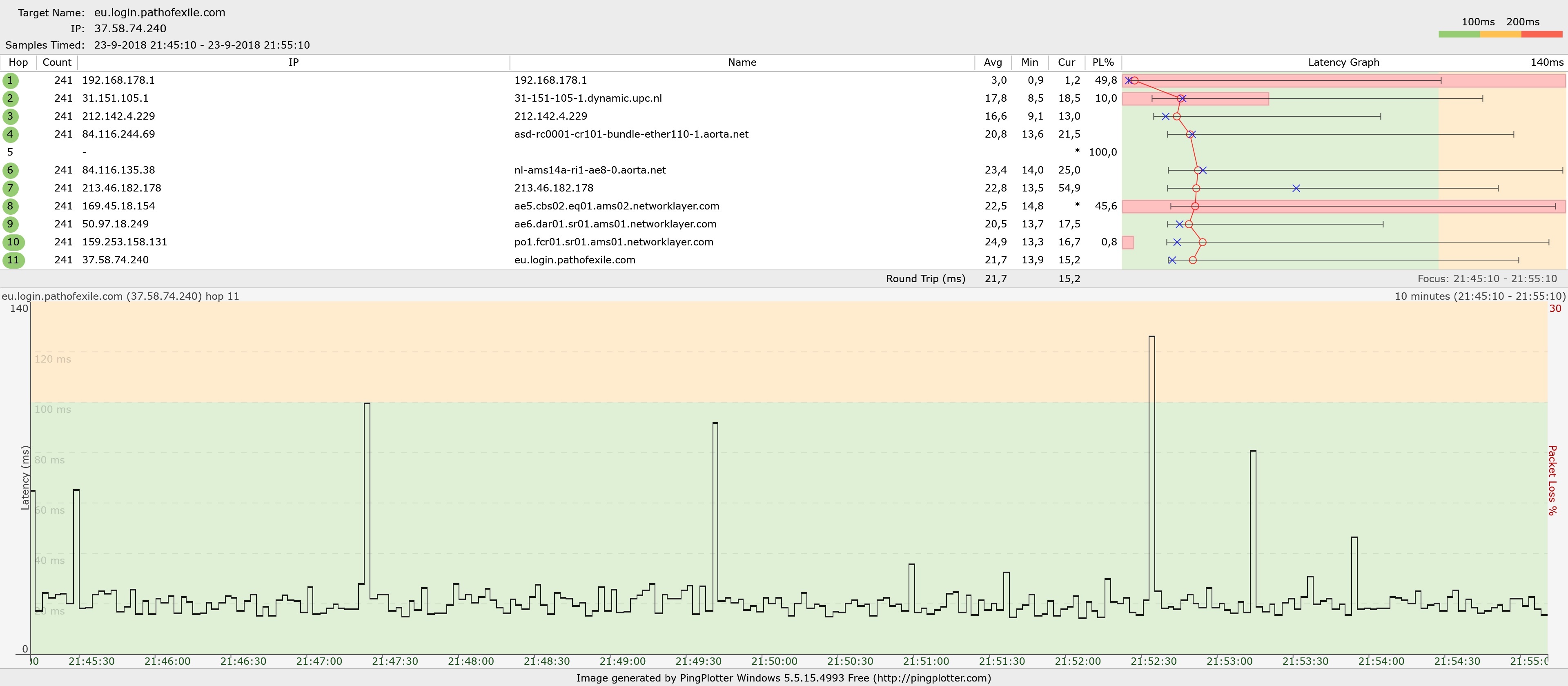Viewport: 1568px width, 686px height.
Task: Click the green 100ms legend color bar
Action: 1459,35
